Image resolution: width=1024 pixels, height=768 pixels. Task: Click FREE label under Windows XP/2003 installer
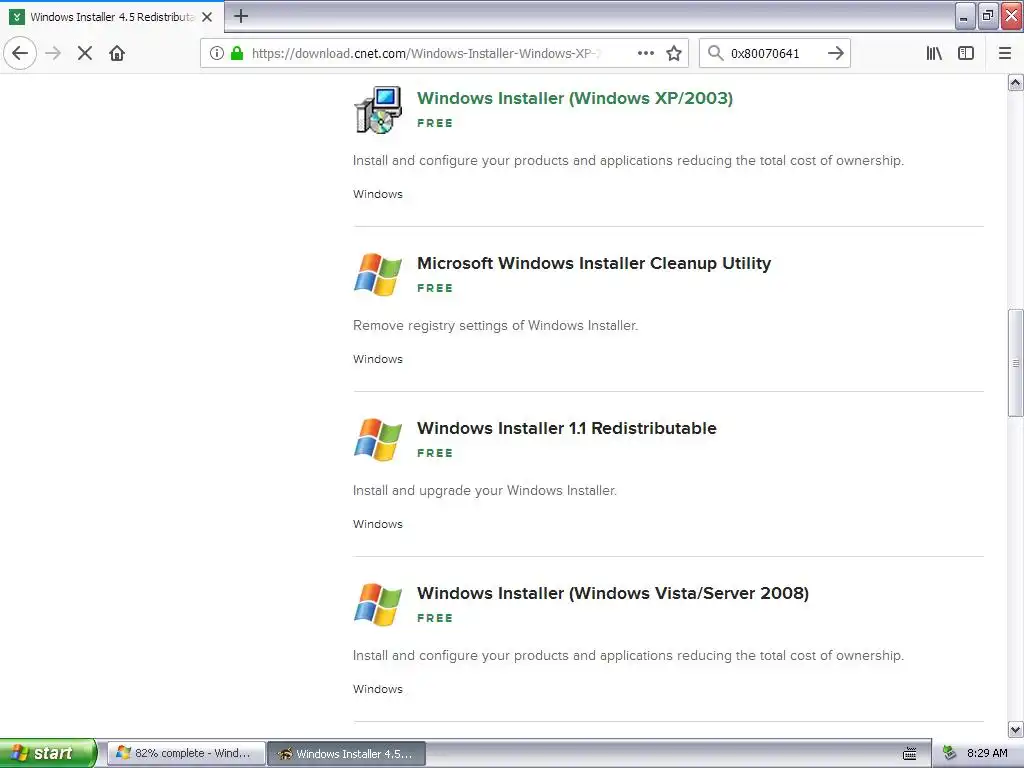435,123
